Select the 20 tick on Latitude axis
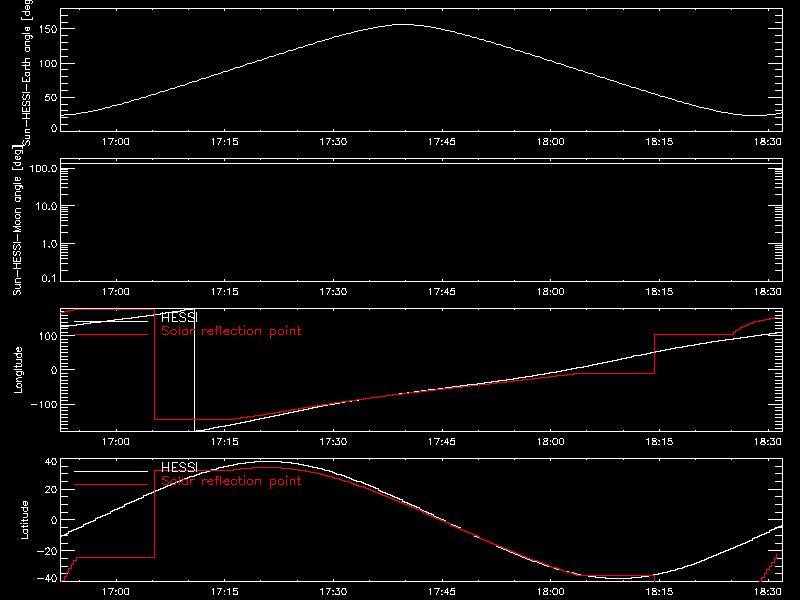800x600 pixels. (51, 490)
